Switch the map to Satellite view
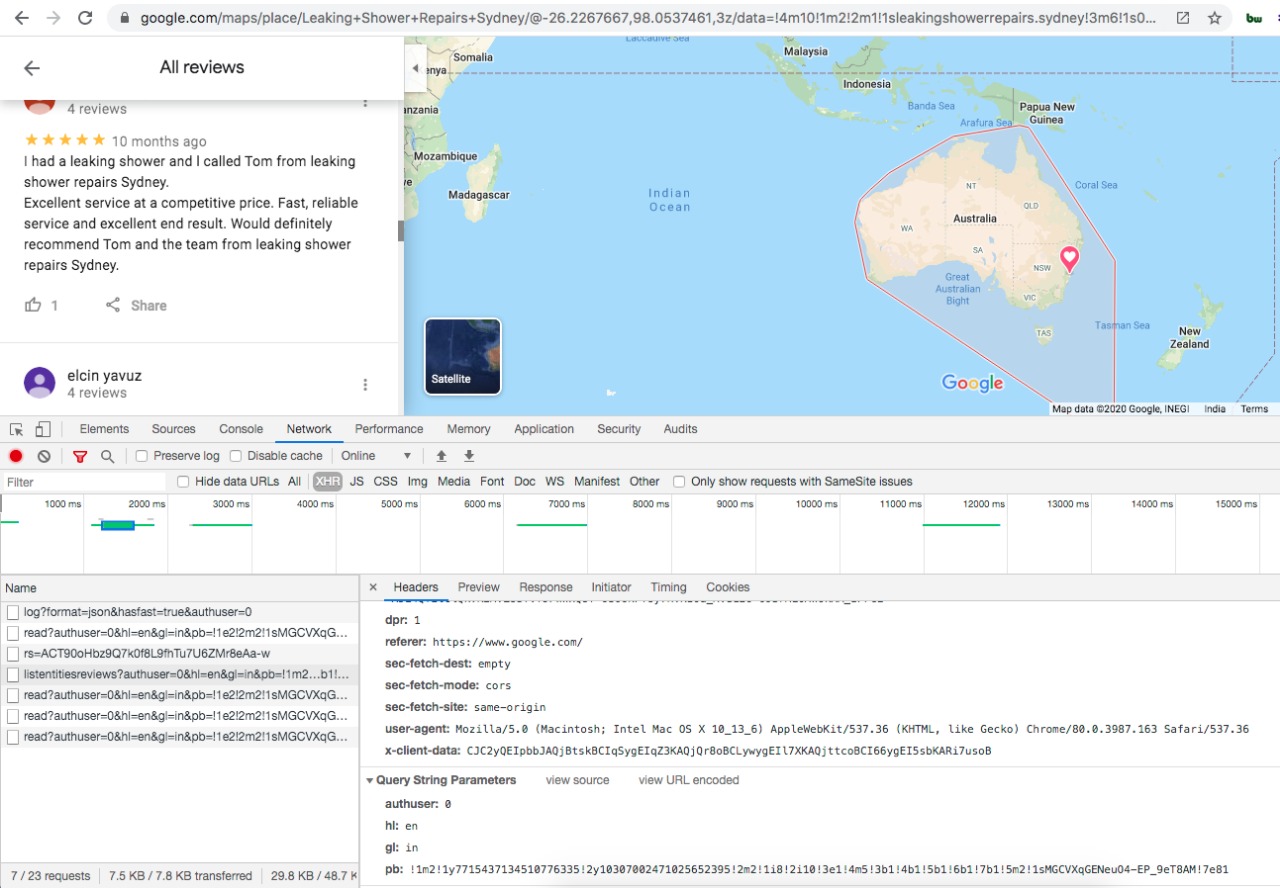This screenshot has width=1280, height=888. pos(463,356)
